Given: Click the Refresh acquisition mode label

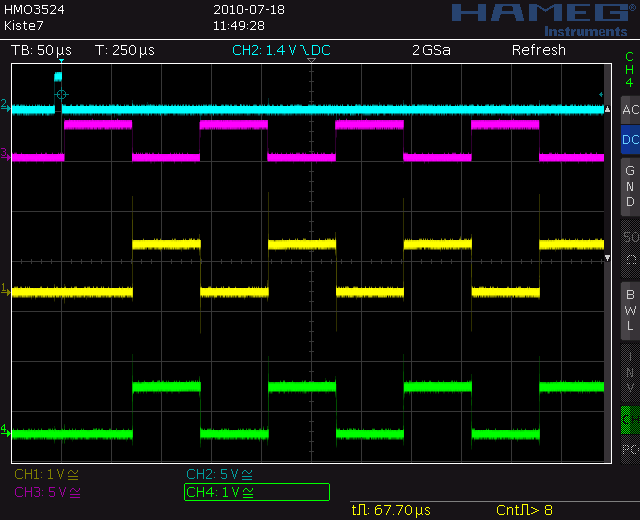Looking at the screenshot, I should (539, 50).
